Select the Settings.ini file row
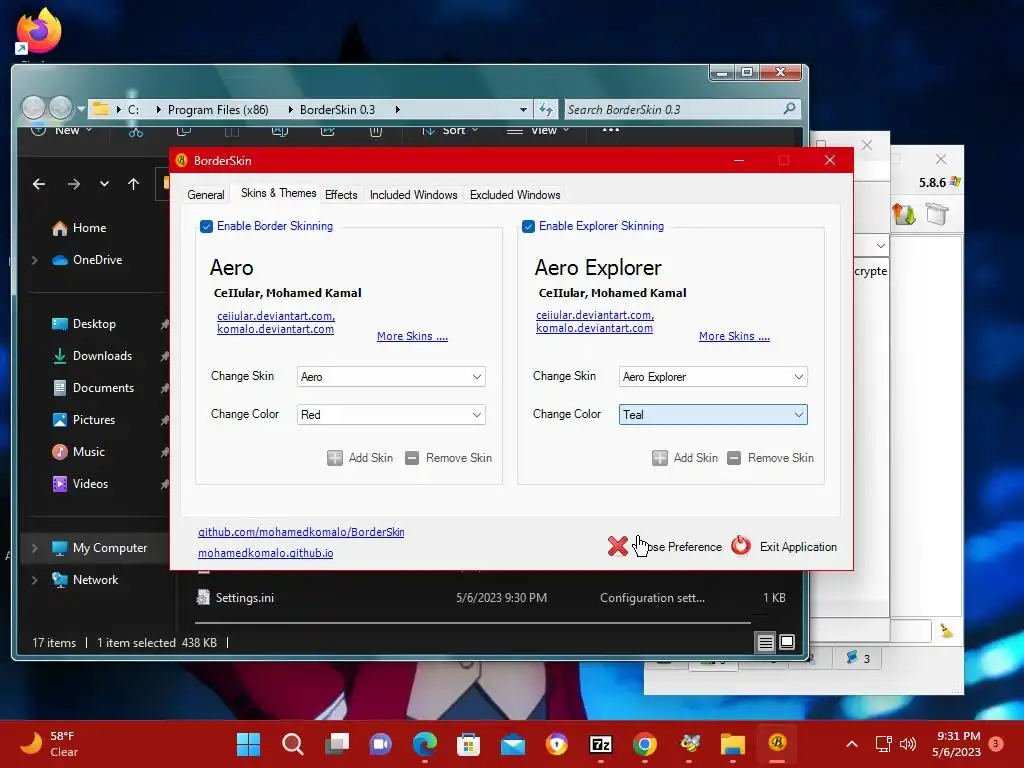 (492, 598)
